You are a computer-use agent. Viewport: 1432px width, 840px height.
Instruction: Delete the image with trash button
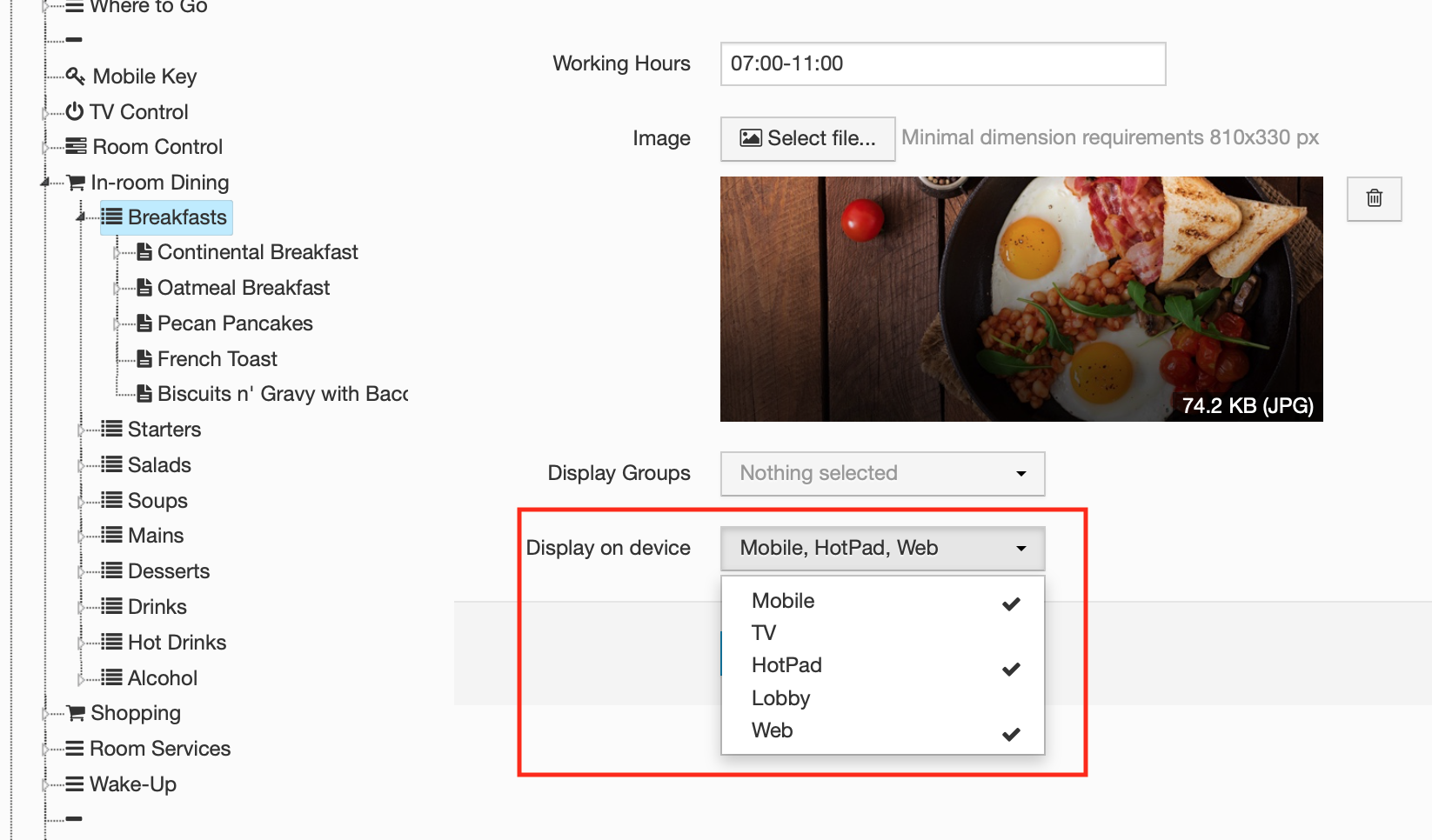click(1375, 198)
